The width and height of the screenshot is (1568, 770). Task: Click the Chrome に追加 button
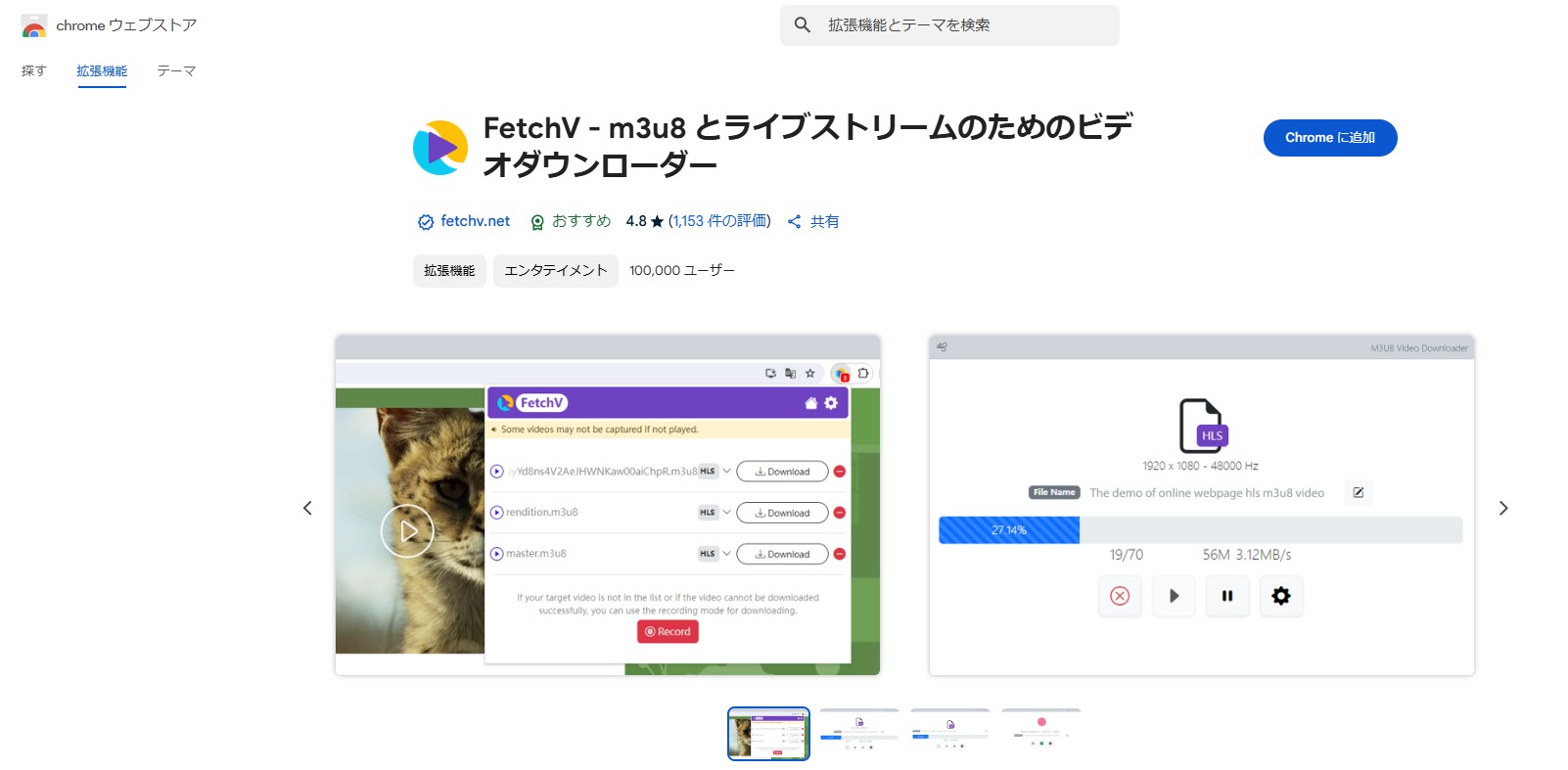click(x=1330, y=138)
